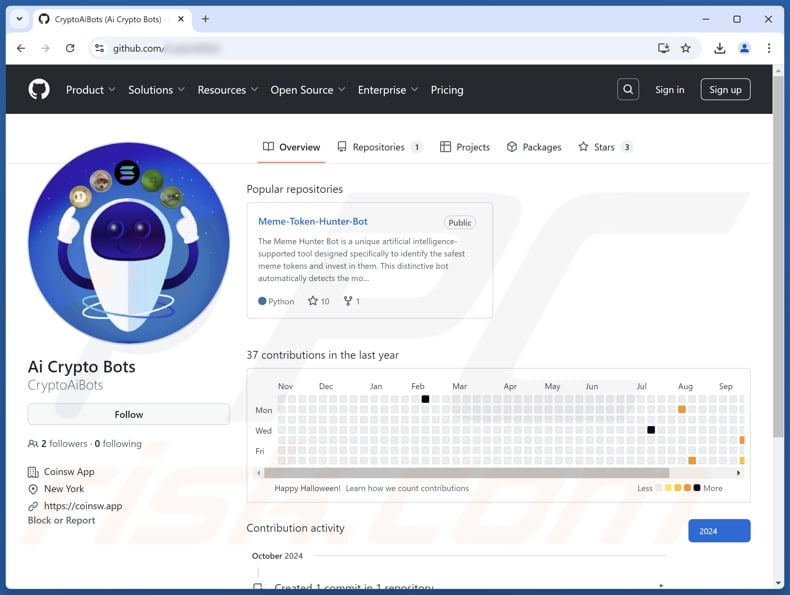Open the browser downloads icon
The width and height of the screenshot is (790, 595).
719,48
